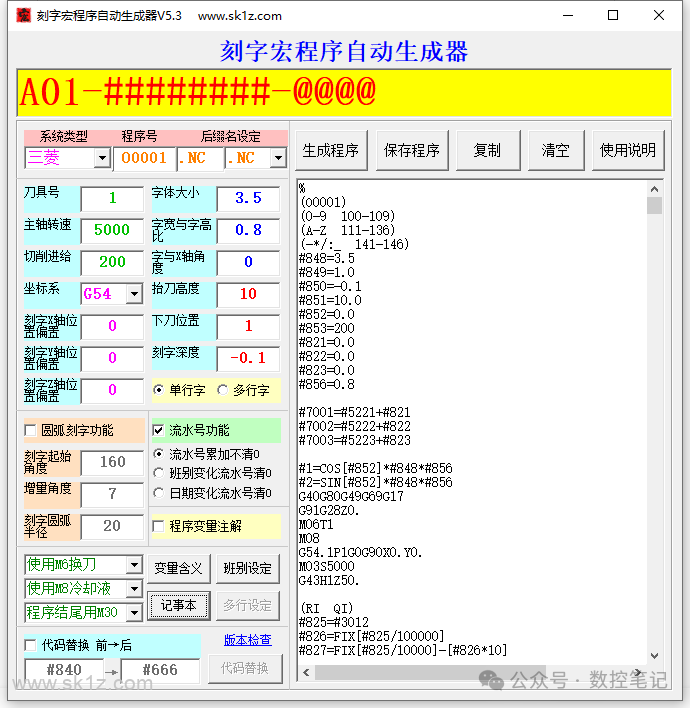The height and width of the screenshot is (708, 690).
Task: Click the 刻字深度 -0.1 field
Action: click(x=248, y=359)
